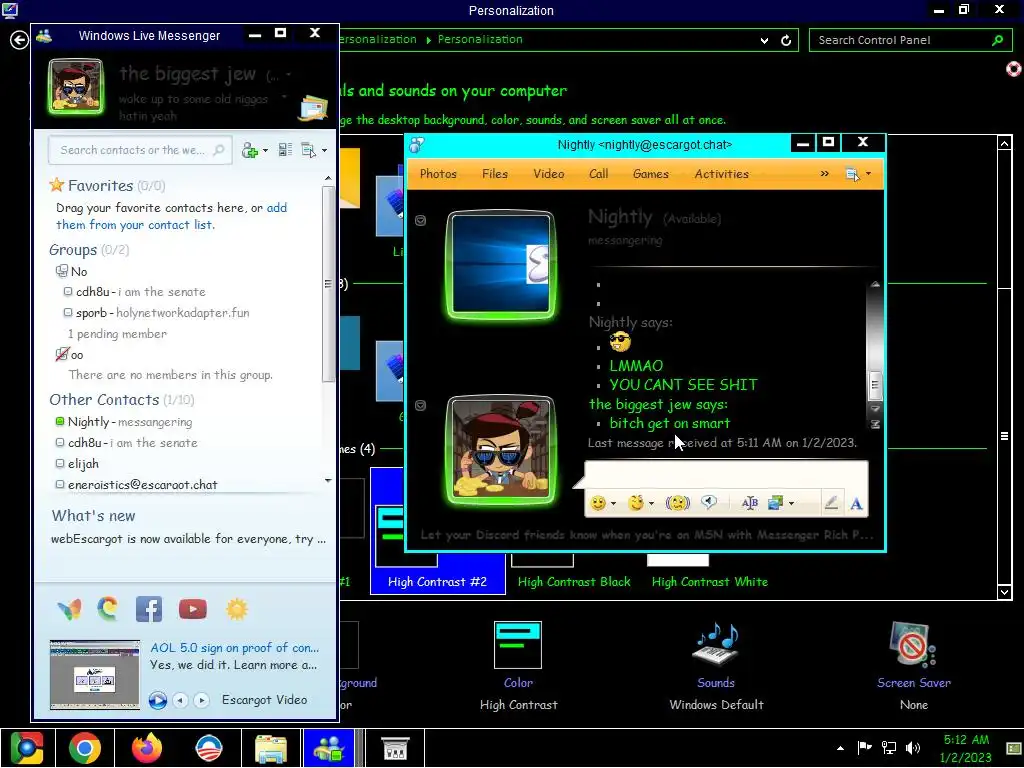Screen dimensions: 1024x768
Task: Launch Firefox from the taskbar
Action: [x=147, y=748]
